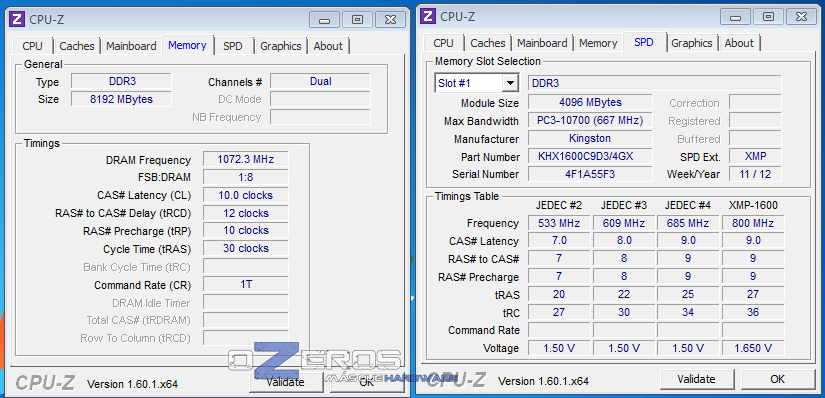Click the RAS# Precharge value 10 clocks

pyautogui.click(x=246, y=231)
